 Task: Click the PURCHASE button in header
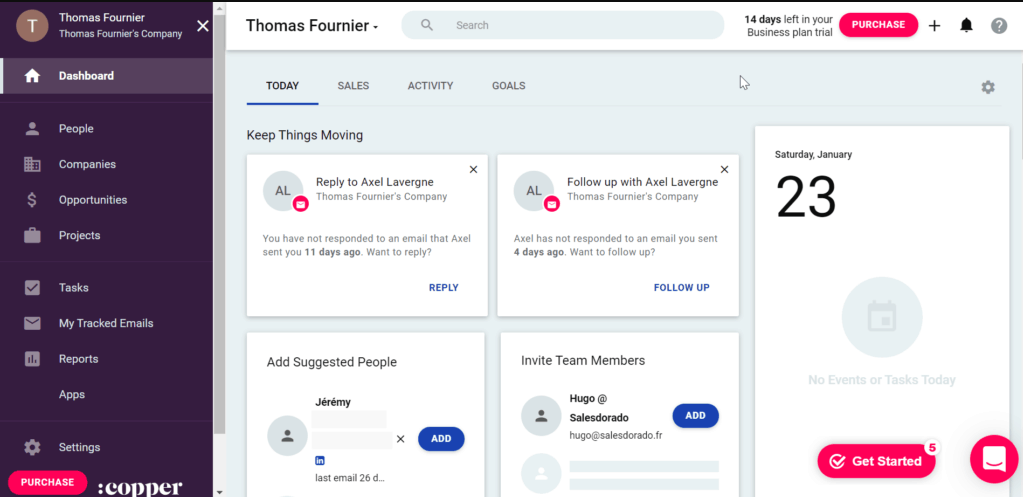[x=878, y=25]
